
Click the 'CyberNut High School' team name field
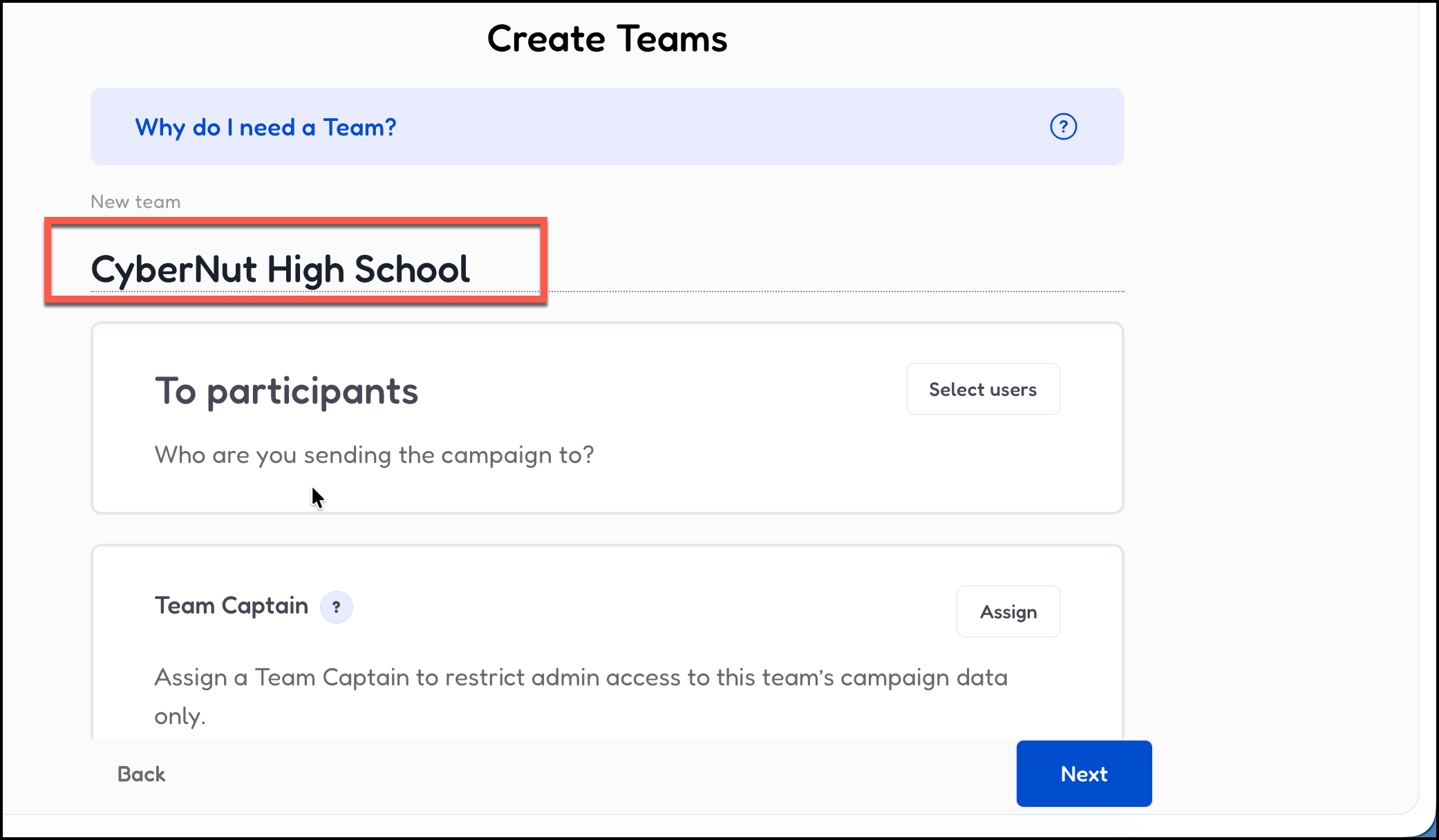point(280,269)
